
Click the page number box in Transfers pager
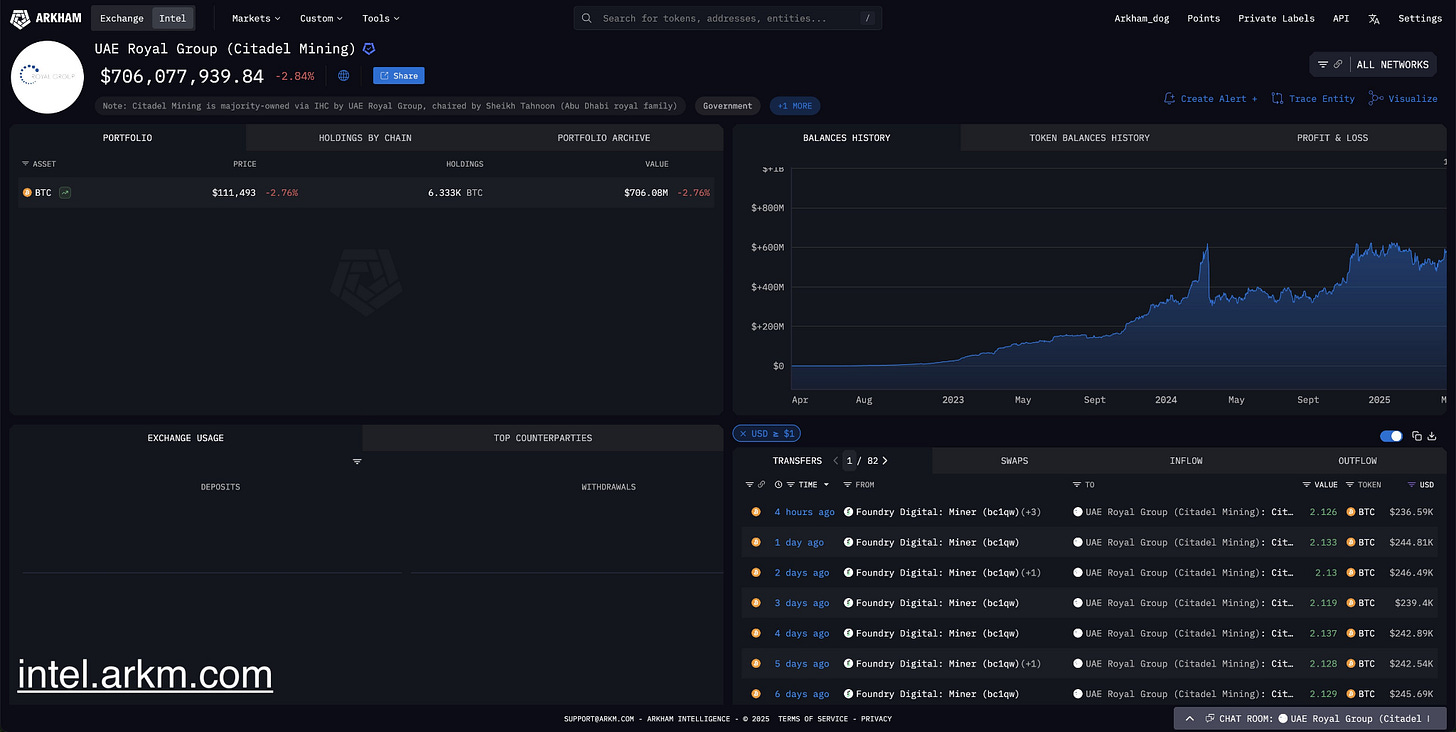coord(849,461)
